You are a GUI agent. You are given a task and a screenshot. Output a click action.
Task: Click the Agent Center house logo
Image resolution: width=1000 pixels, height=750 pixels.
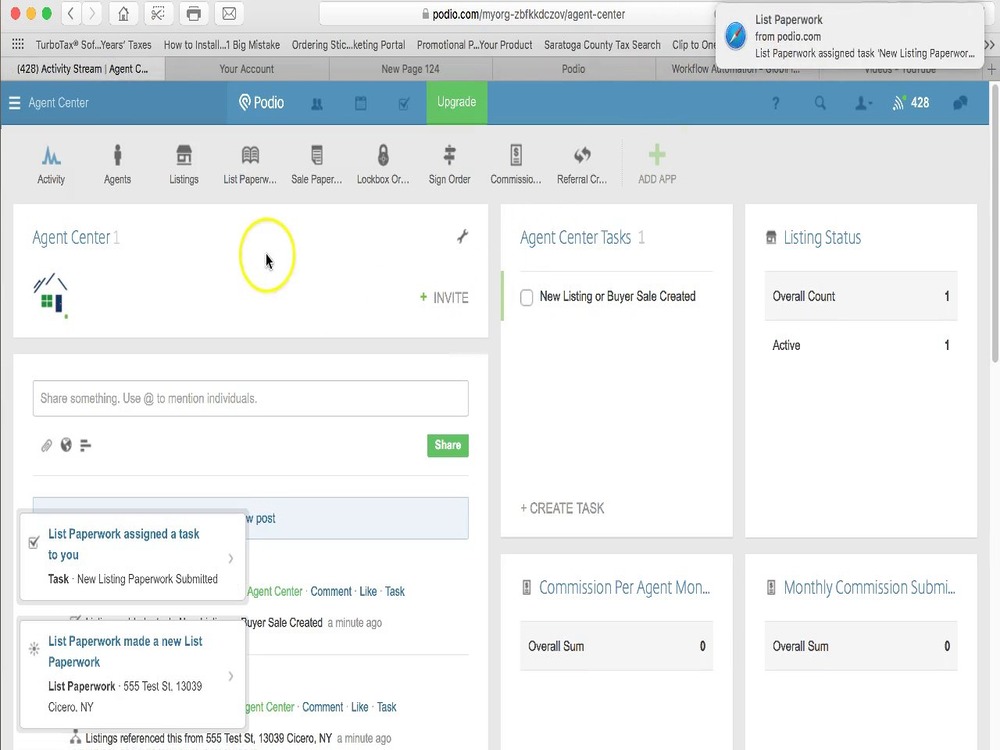[50, 294]
